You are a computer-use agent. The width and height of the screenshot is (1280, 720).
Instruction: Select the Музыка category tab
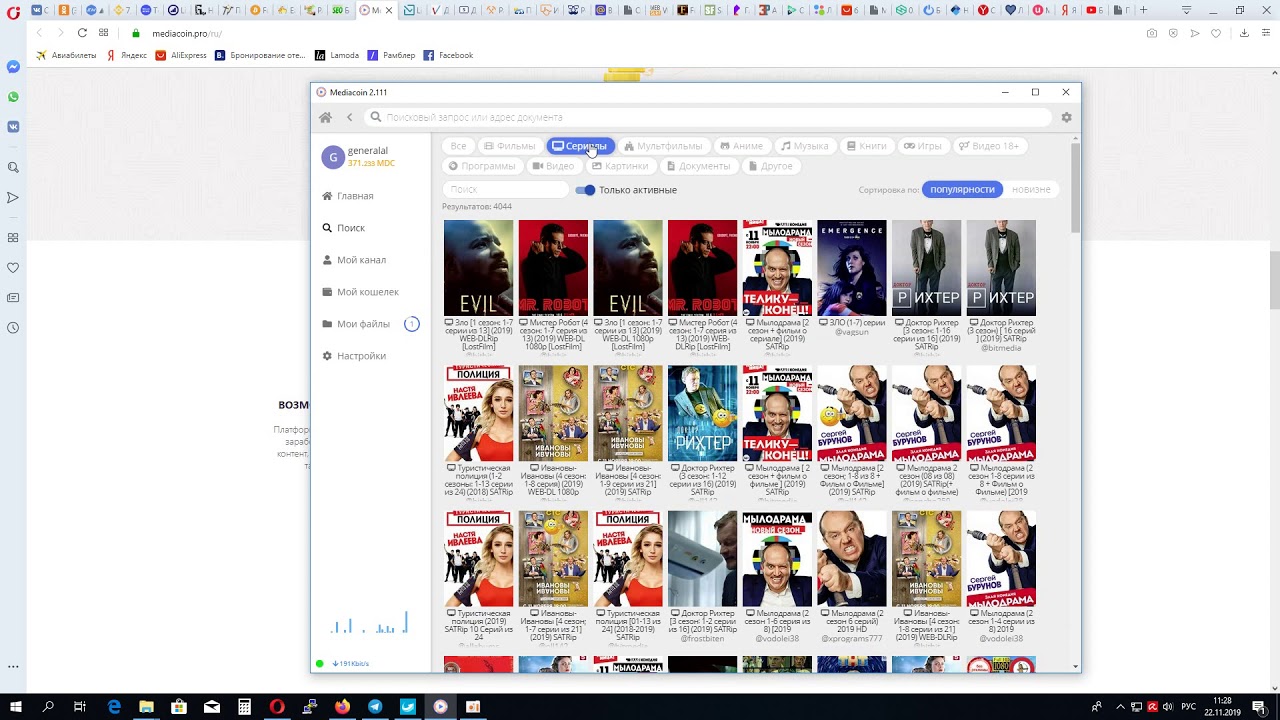[804, 146]
